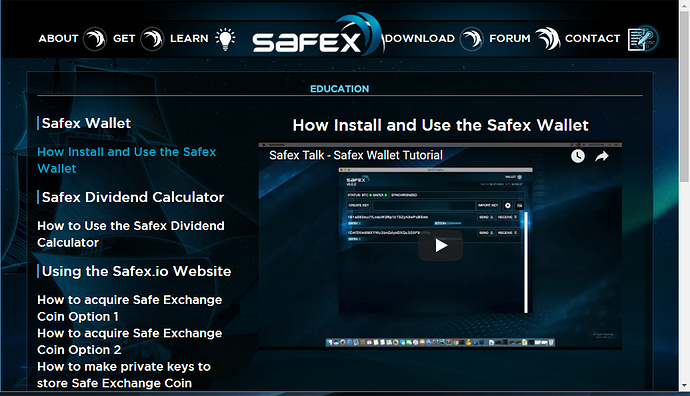The height and width of the screenshot is (396, 690).
Task: Open 'How to Use the Safex Dividend Calculator'
Action: tap(131, 234)
